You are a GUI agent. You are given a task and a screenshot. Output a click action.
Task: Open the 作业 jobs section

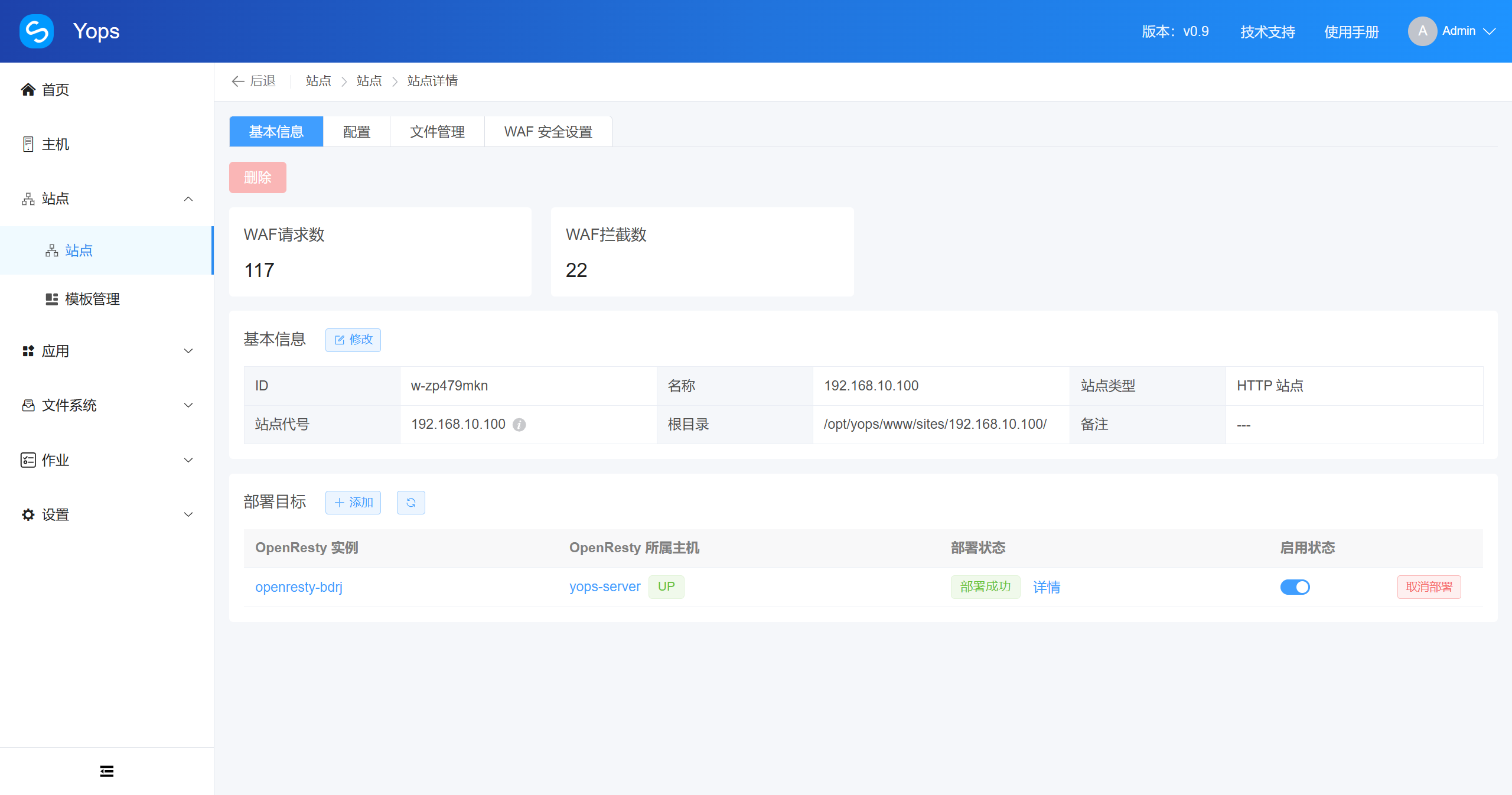tap(55, 460)
